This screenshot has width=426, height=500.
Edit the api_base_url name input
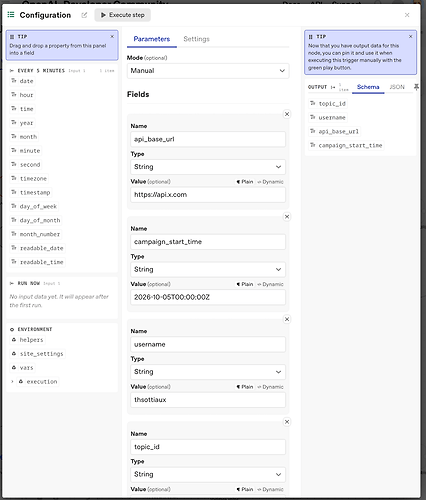pyautogui.click(x=208, y=139)
